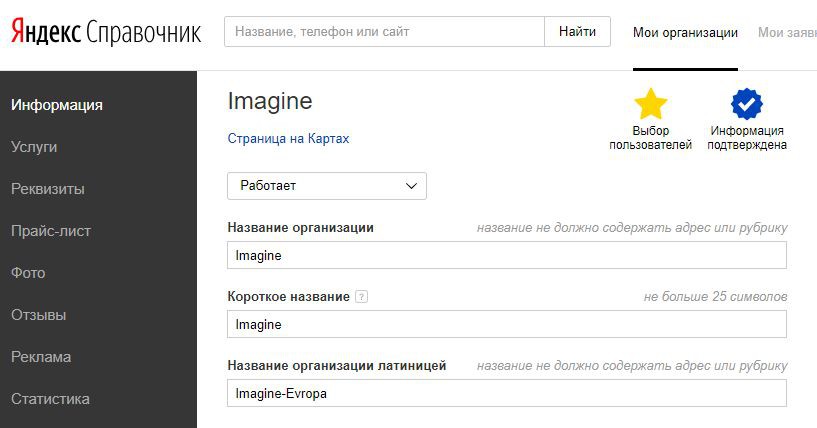The width and height of the screenshot is (817, 428).
Task: Switch to the Мои заявки tab
Action: tap(786, 33)
